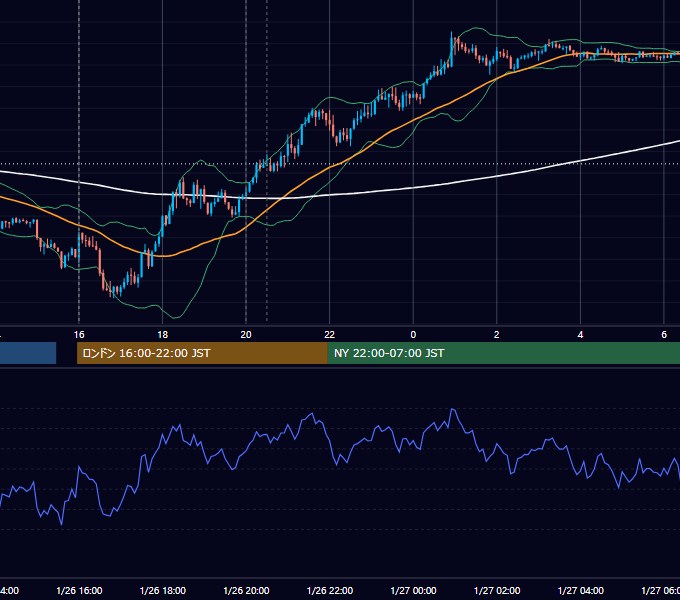Click the 4 hour label under chart
Image resolution: width=680 pixels, height=600 pixels.
pos(580,335)
